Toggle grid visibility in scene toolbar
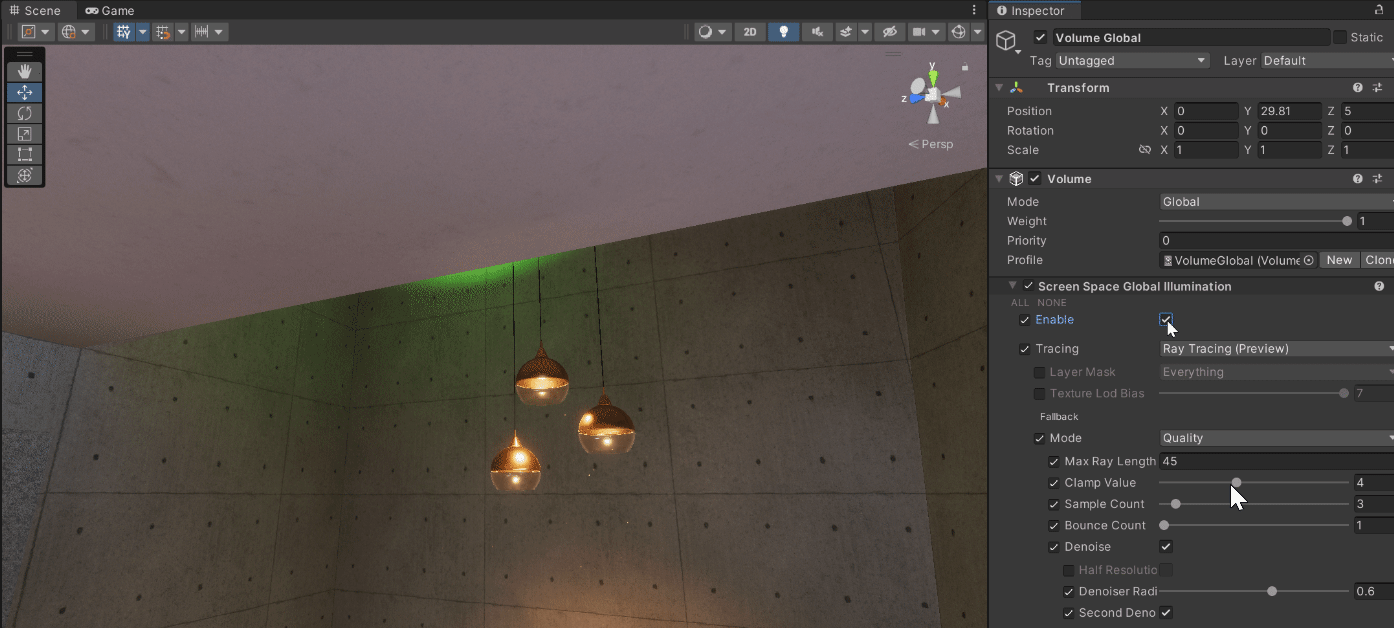 (123, 32)
